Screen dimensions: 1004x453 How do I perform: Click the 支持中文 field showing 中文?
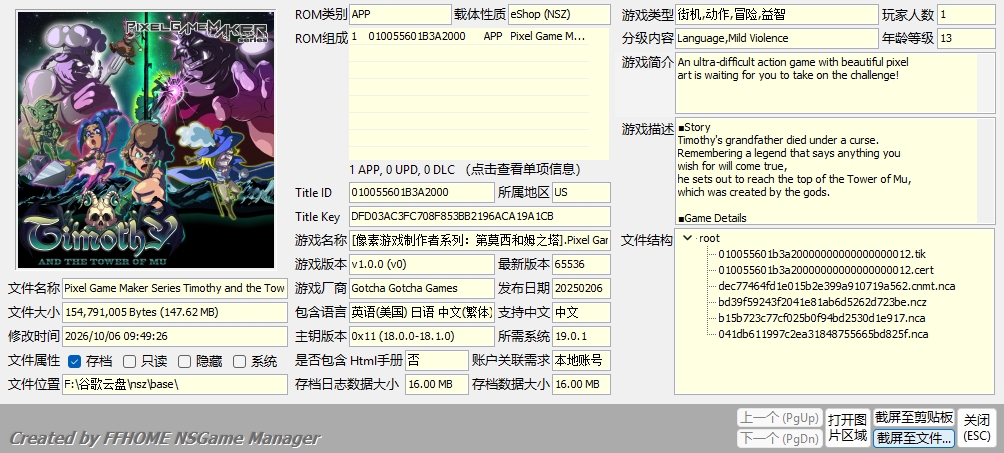581,312
